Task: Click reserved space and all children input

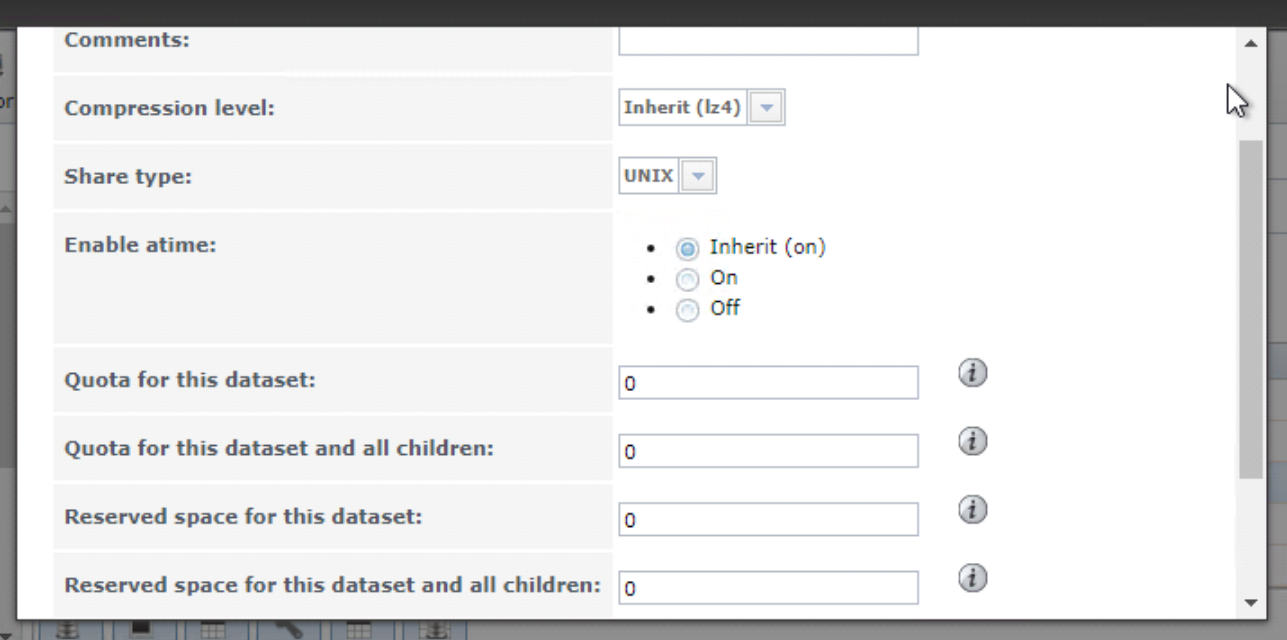Action: (768, 588)
